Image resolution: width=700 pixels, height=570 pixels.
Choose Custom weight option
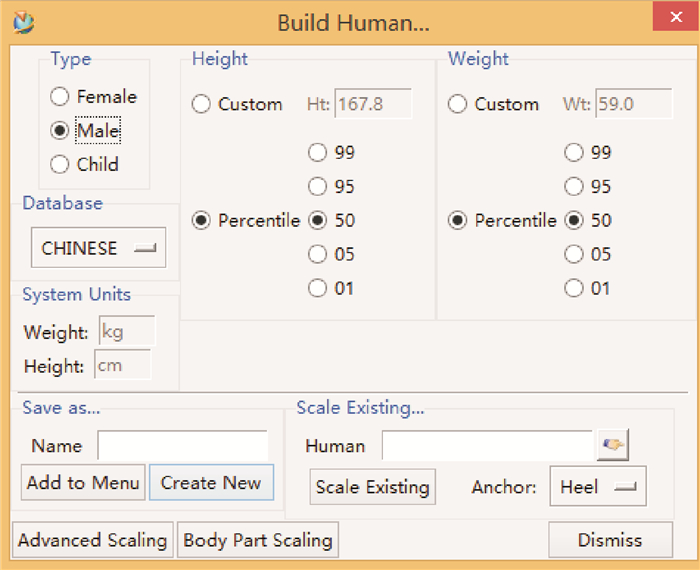(x=458, y=104)
